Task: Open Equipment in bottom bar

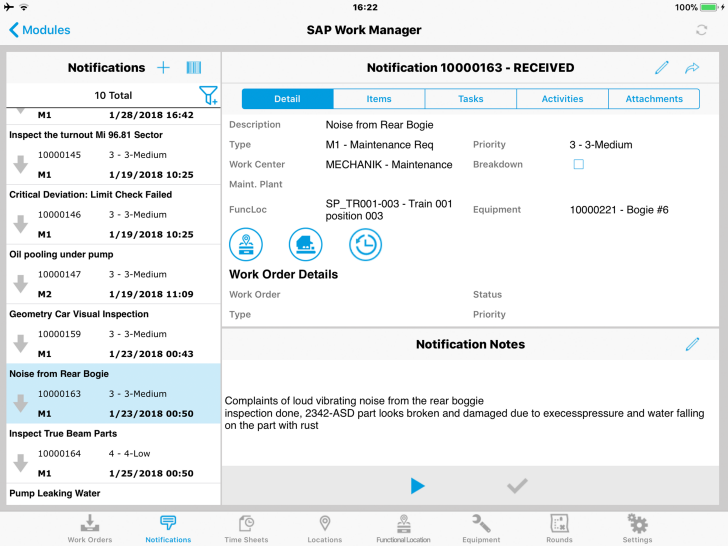Action: click(x=481, y=528)
